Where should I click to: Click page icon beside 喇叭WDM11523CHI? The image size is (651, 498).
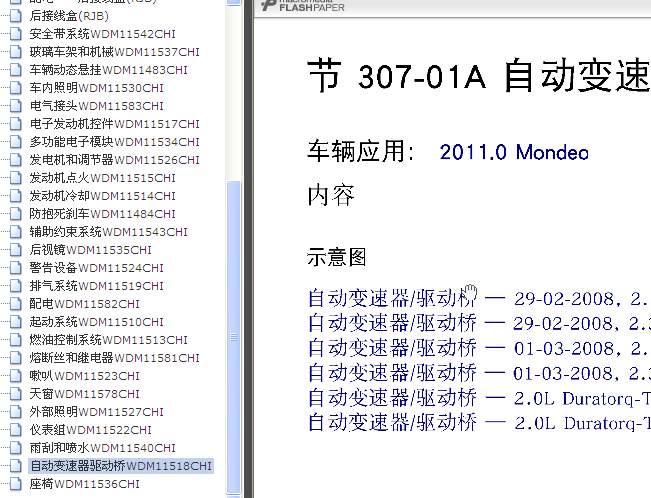[16, 376]
